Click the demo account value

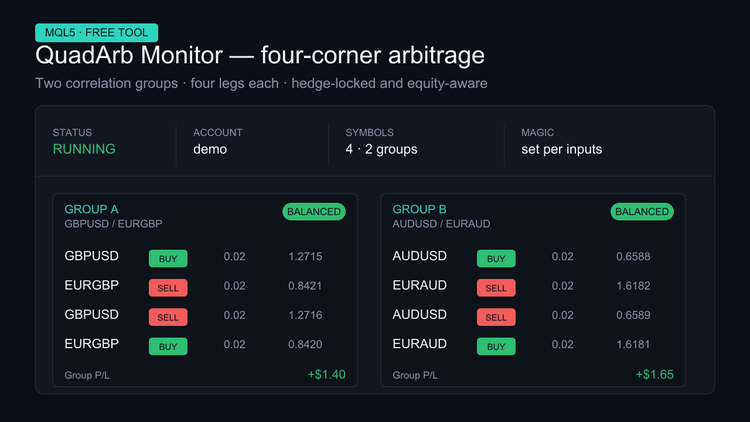pos(210,149)
